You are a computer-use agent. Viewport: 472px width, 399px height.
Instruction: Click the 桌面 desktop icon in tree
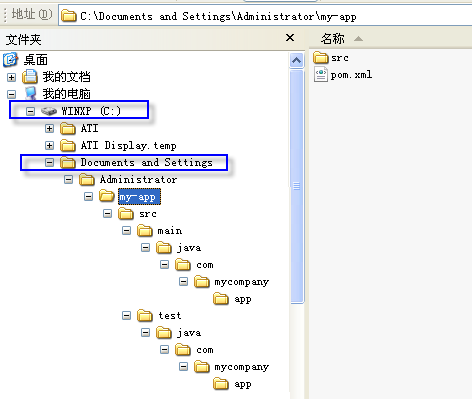pos(10,60)
